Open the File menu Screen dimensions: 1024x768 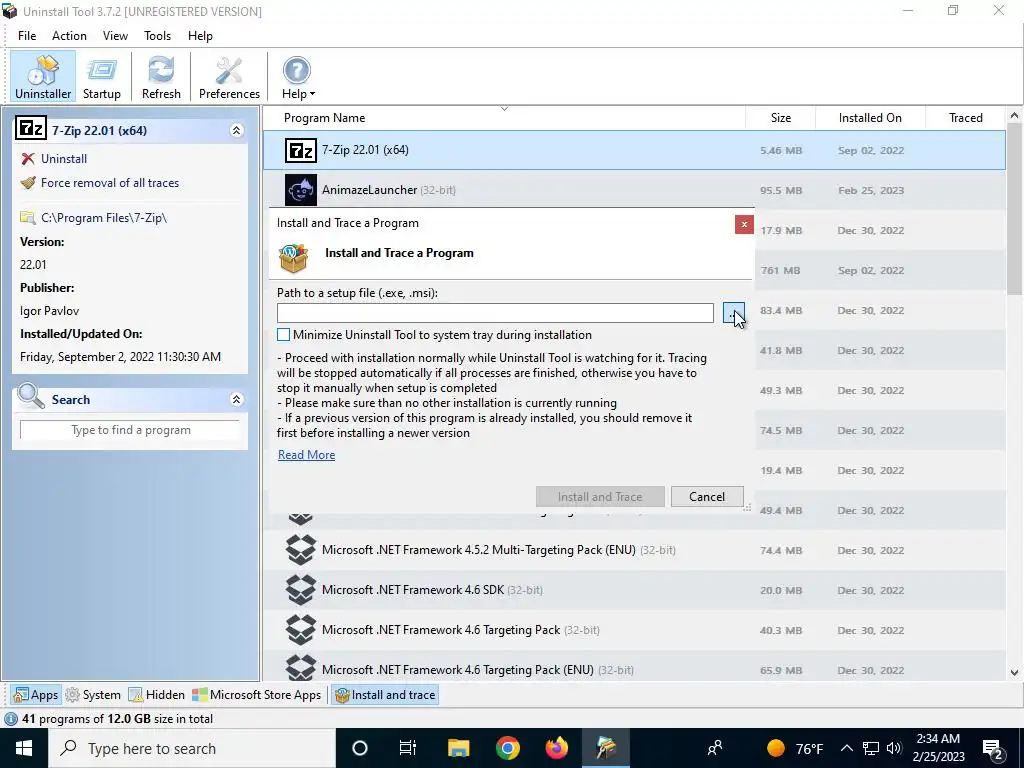[27, 36]
